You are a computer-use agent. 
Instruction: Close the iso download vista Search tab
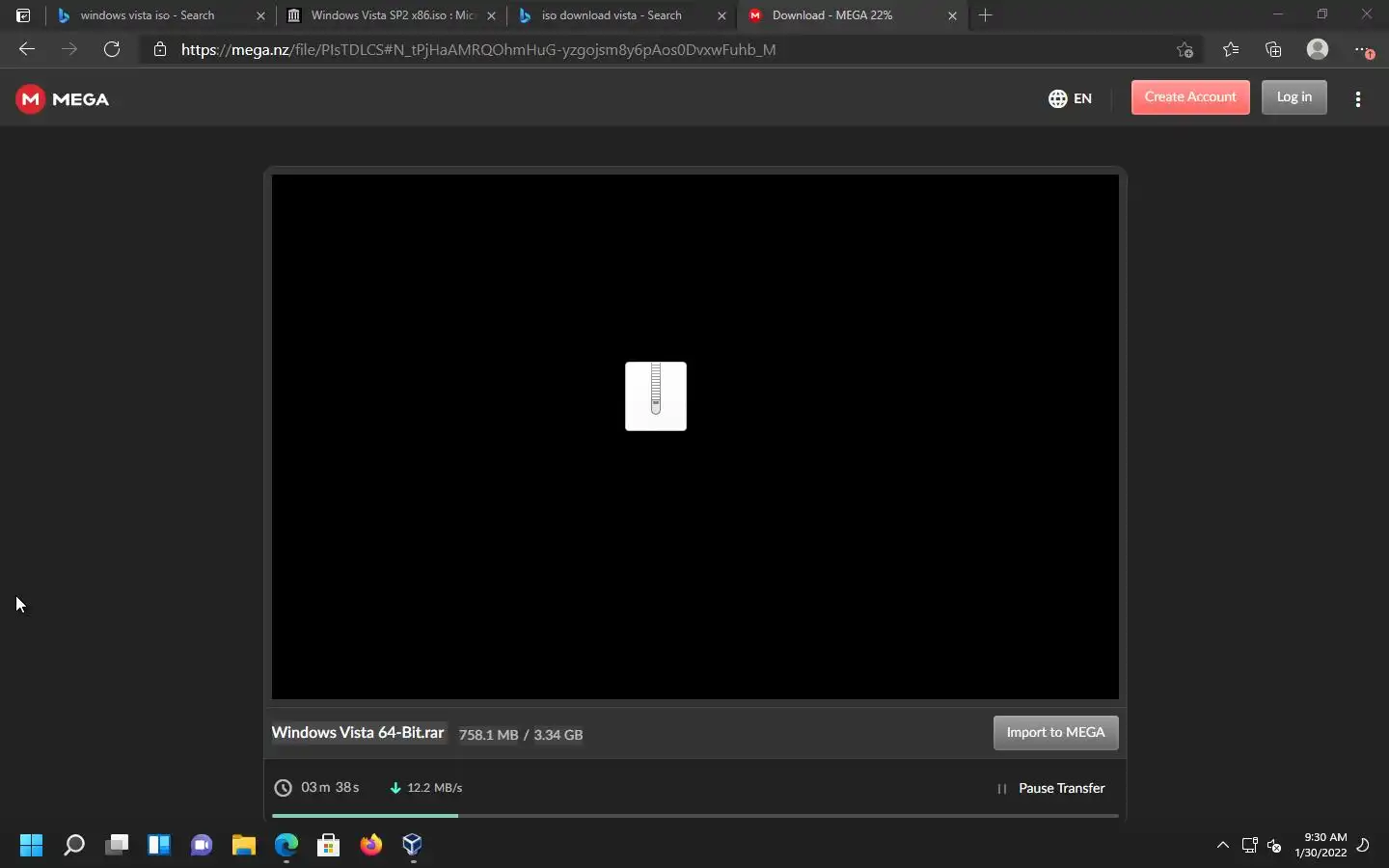722,15
